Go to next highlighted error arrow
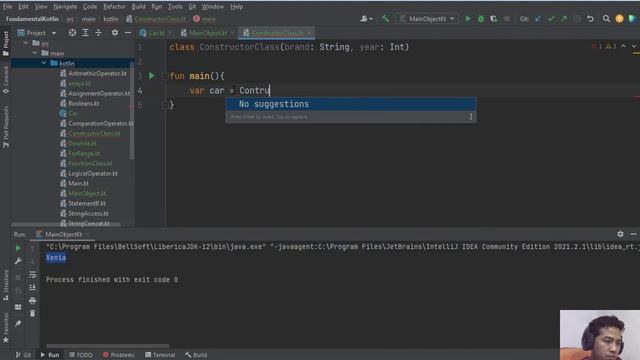 coord(633,47)
